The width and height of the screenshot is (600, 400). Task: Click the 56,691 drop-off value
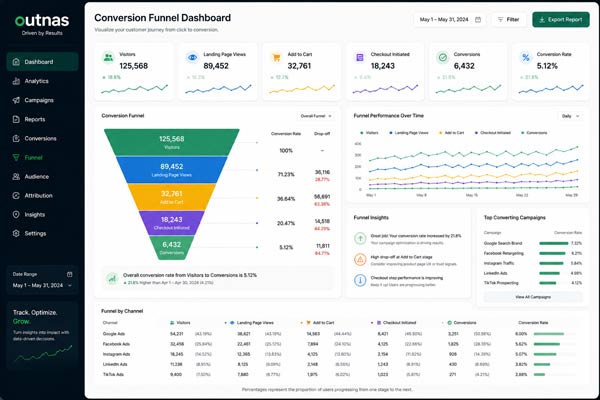click(322, 196)
